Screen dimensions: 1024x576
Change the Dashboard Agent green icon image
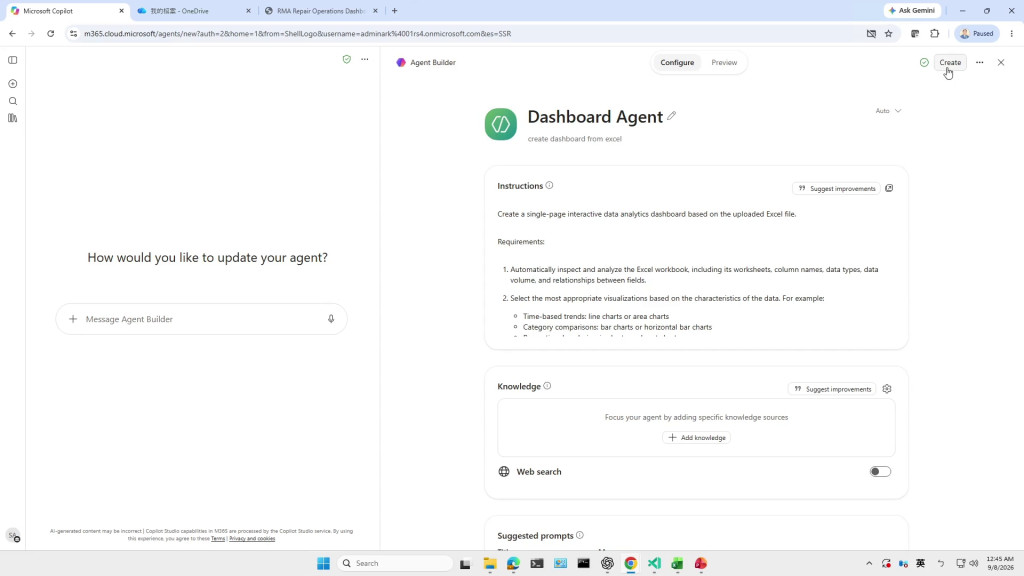[501, 124]
